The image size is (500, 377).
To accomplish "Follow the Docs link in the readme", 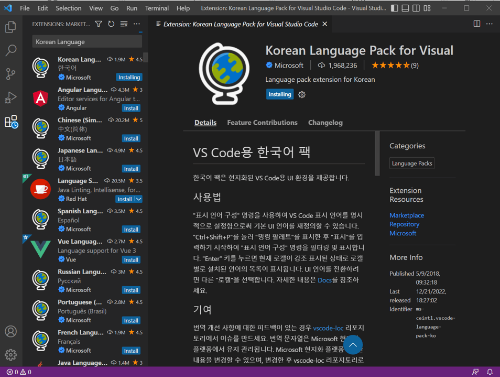I will (x=324, y=280).
